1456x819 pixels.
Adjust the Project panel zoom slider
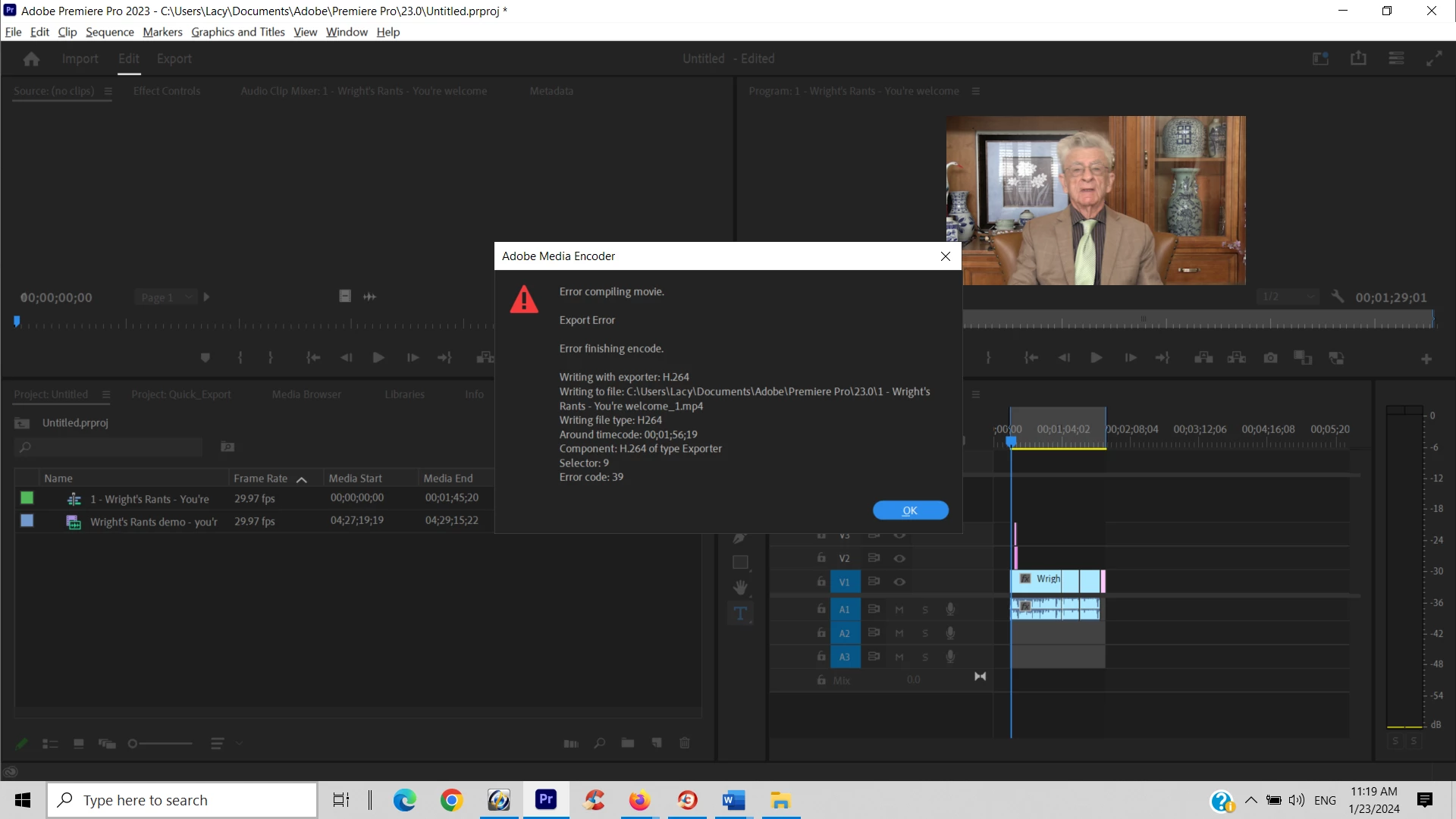click(133, 744)
